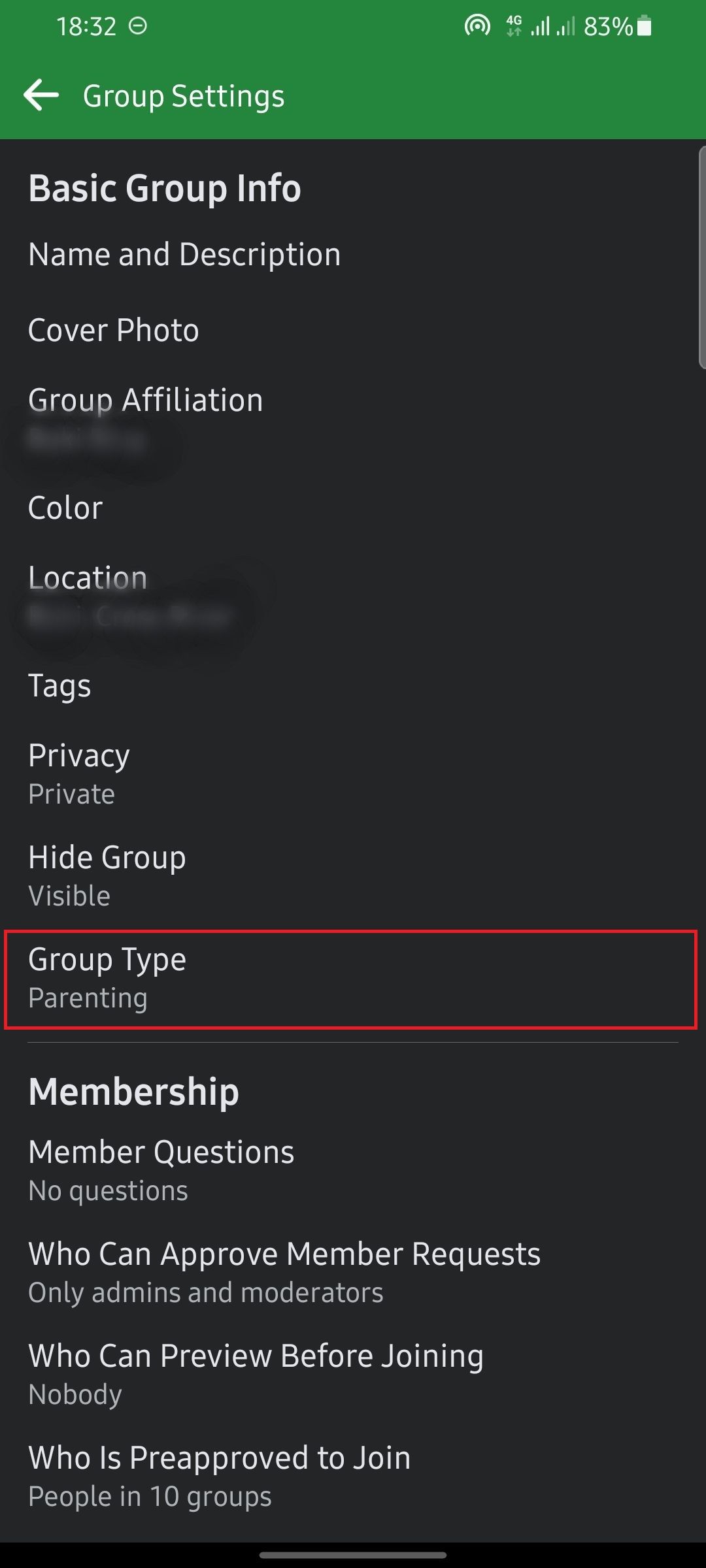
Task: Tap the do-not-disturb status icon
Action: tap(138, 26)
